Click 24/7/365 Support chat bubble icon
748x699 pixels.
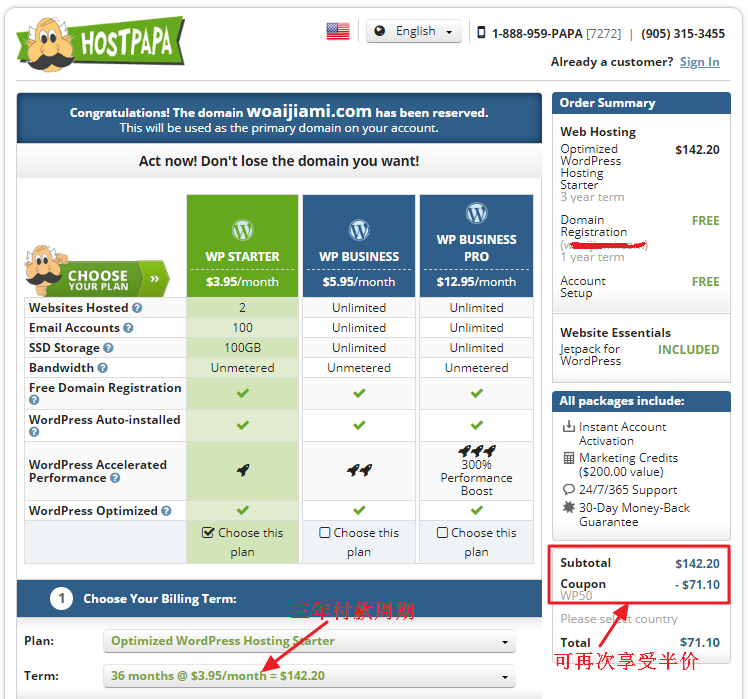click(x=569, y=490)
